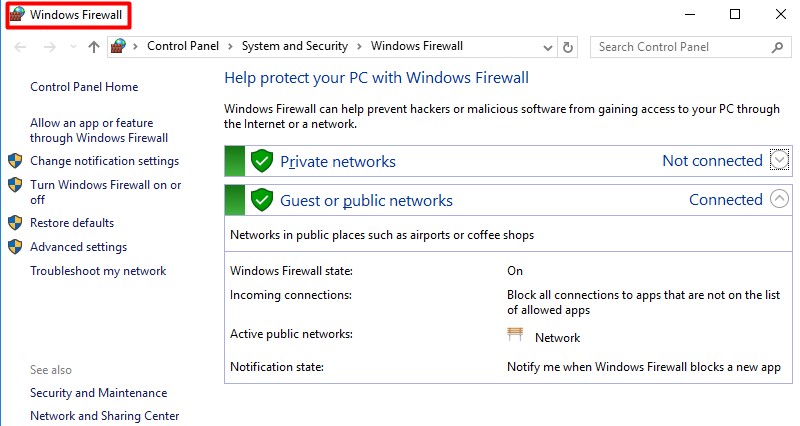This screenshot has width=800, height=426.
Task: Go to Control Panel Home
Action: (x=84, y=87)
